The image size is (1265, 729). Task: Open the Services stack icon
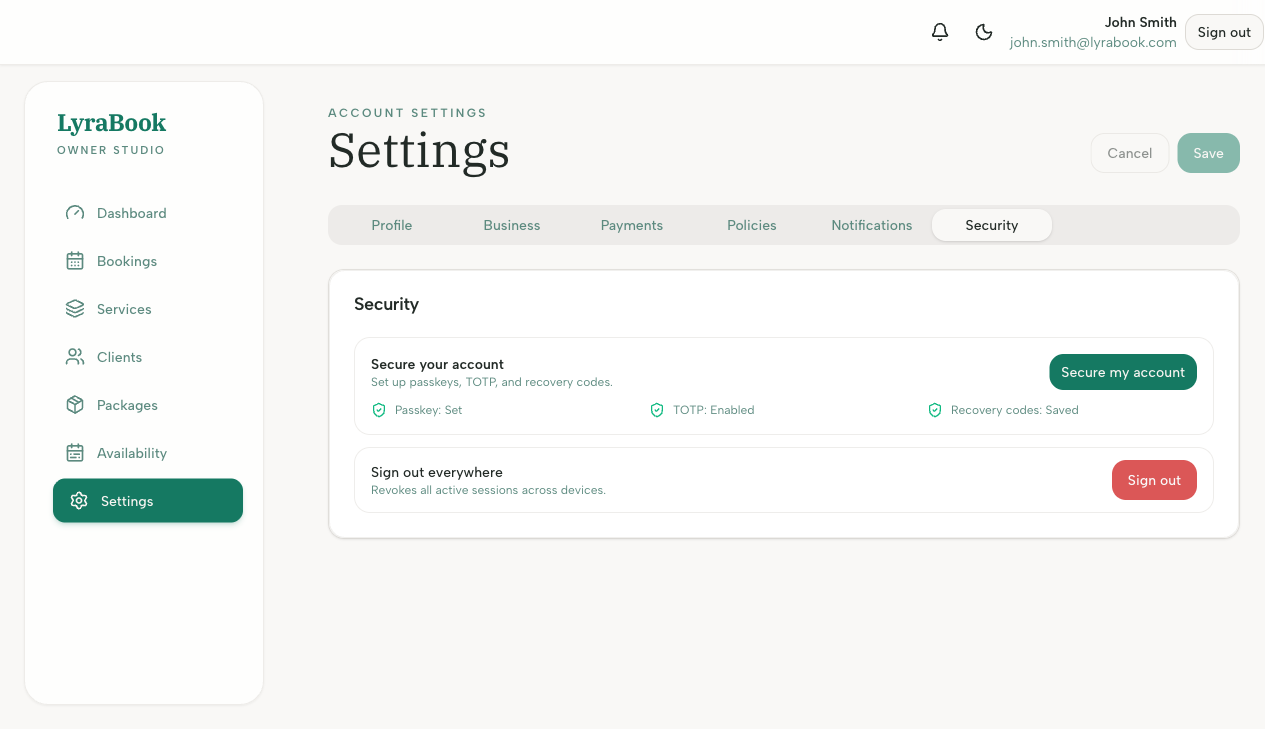tap(74, 308)
